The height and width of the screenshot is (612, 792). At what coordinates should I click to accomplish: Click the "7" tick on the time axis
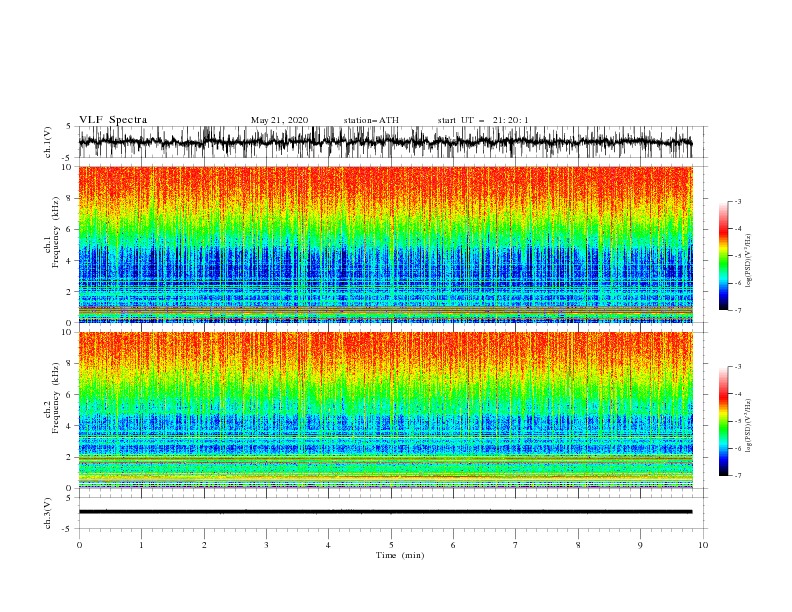tap(516, 545)
